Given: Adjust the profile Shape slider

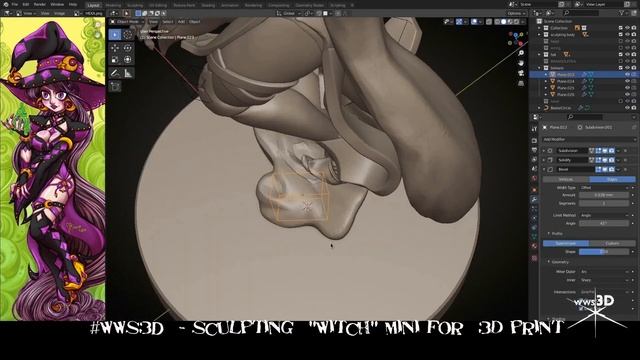Looking at the screenshot, I should point(604,251).
